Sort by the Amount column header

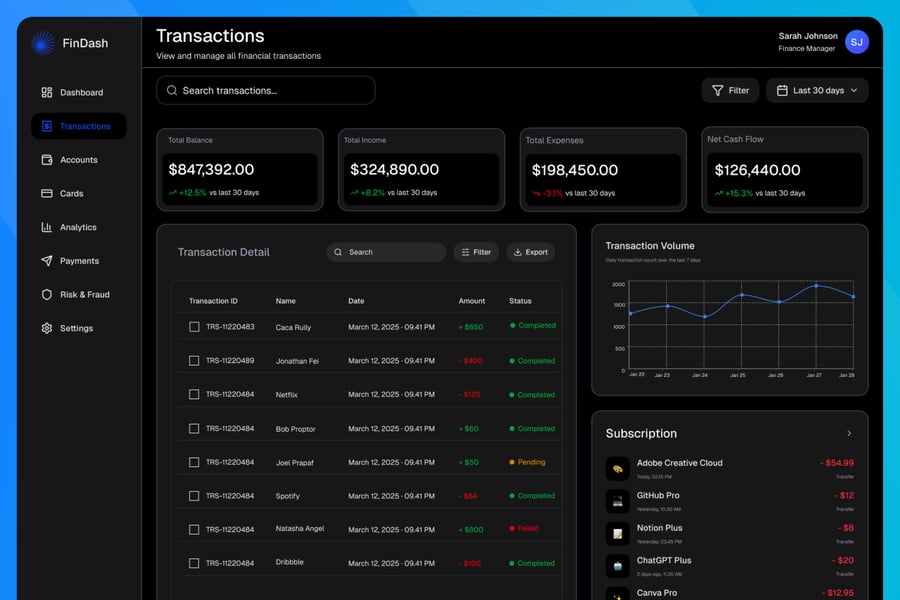click(x=471, y=301)
